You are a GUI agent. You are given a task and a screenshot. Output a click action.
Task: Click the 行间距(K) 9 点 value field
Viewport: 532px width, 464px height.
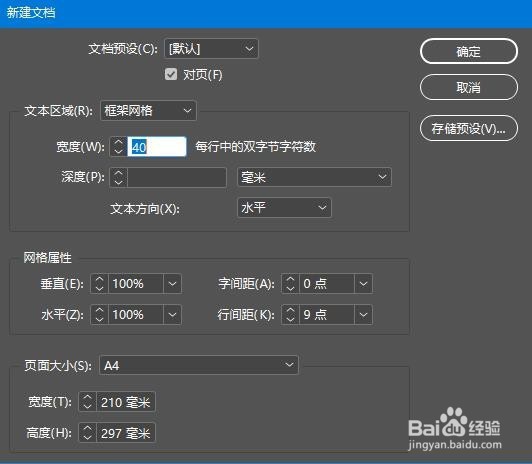(x=327, y=315)
